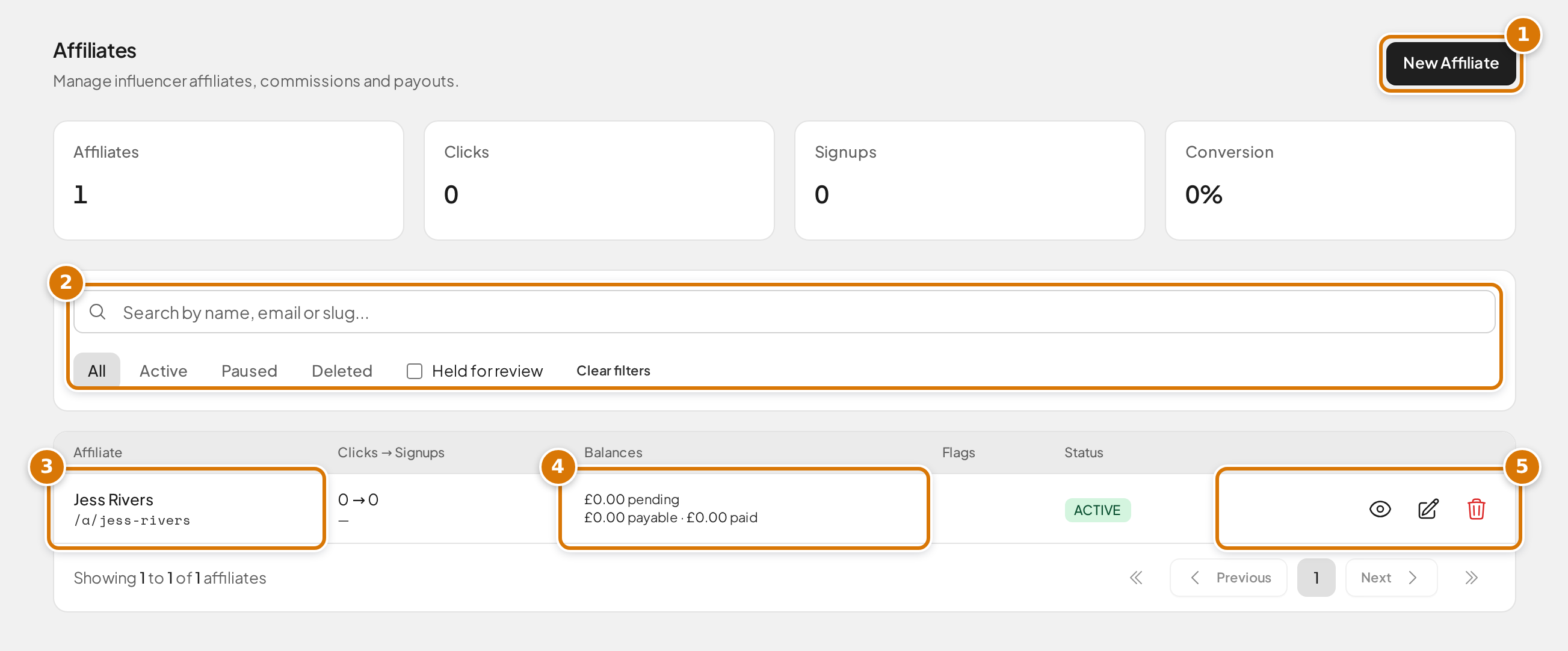Click the 0 → 0 clicks-signups value
This screenshot has height=651, width=1568.
[358, 499]
